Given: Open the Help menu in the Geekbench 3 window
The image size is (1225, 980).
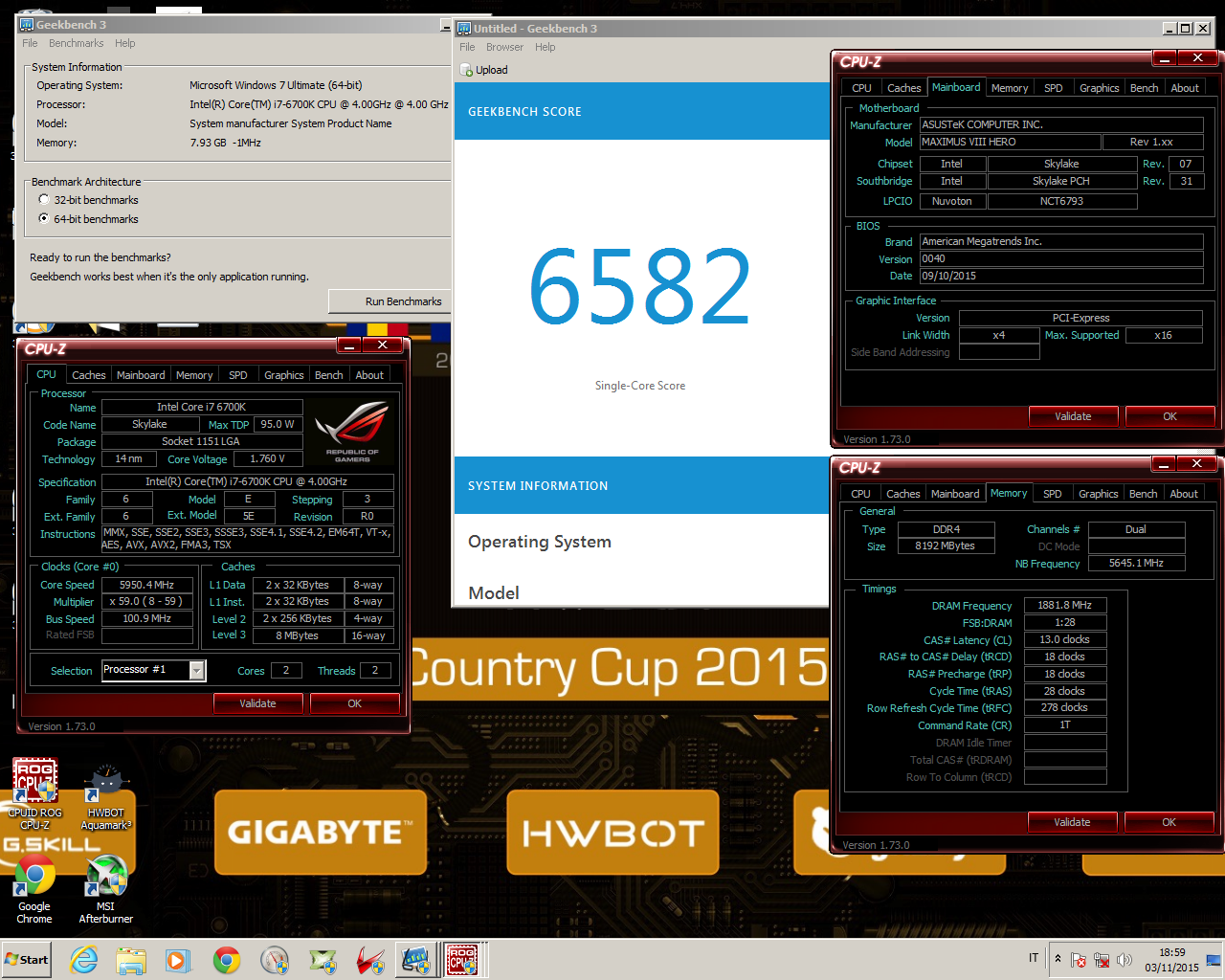Looking at the screenshot, I should 124,43.
